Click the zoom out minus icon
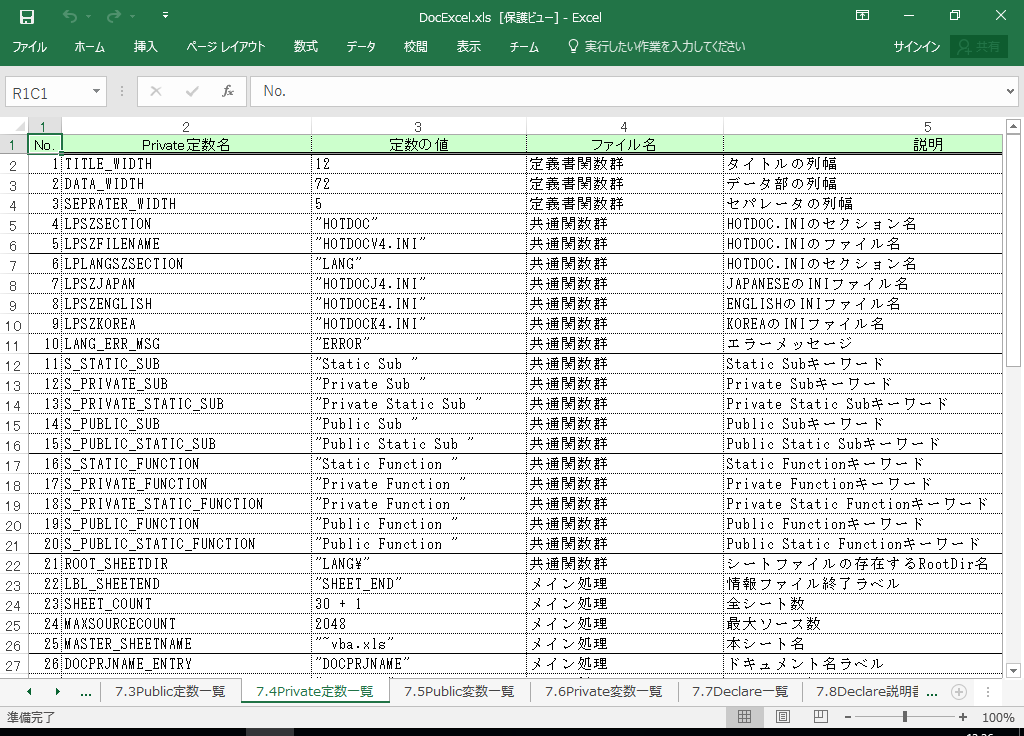Screen dimensions: 1024x736 (x=849, y=717)
